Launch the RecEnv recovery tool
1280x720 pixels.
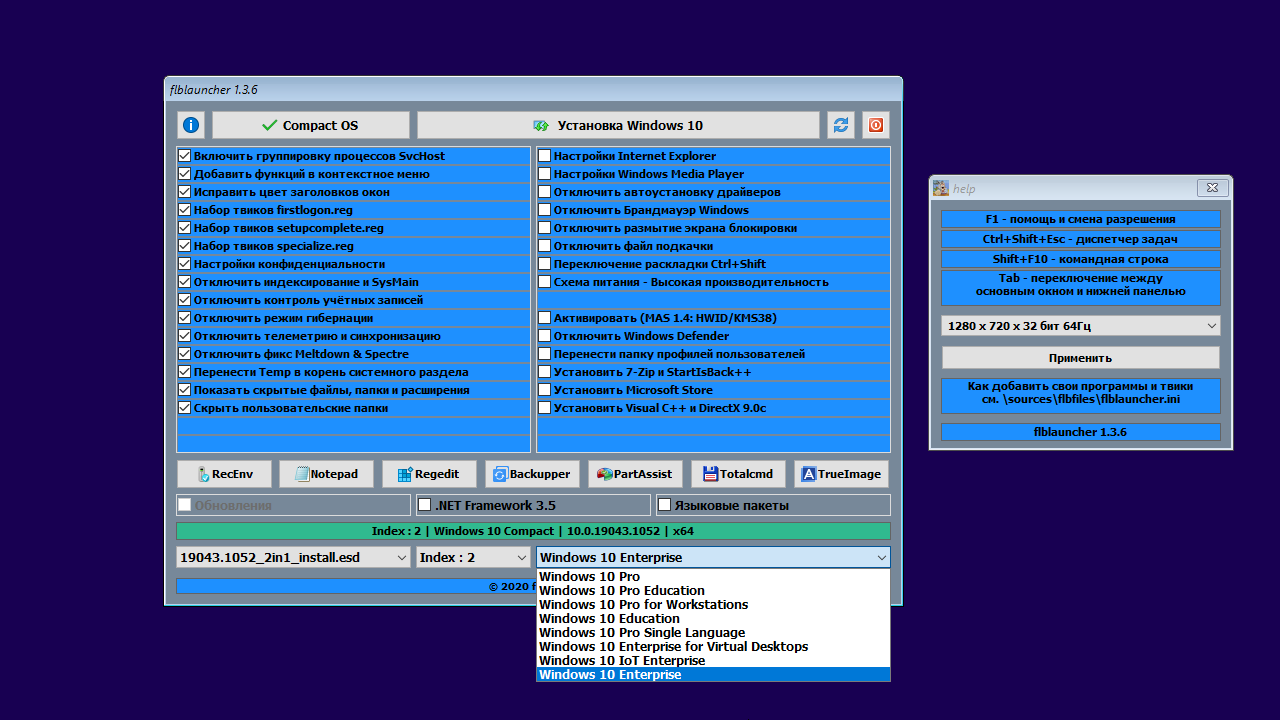pyautogui.click(x=224, y=474)
